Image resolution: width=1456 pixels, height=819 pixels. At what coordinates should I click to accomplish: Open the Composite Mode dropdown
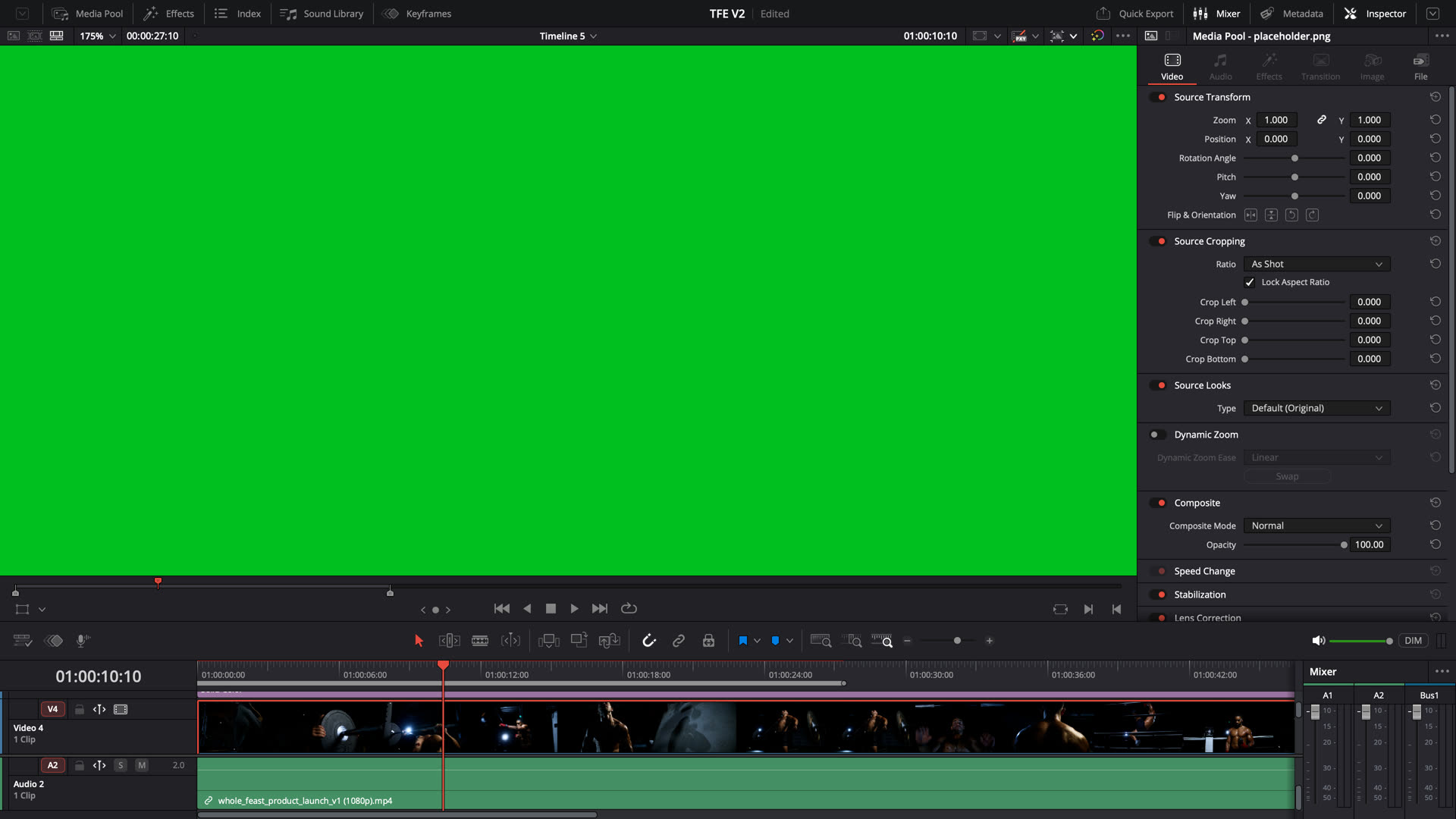(x=1316, y=526)
